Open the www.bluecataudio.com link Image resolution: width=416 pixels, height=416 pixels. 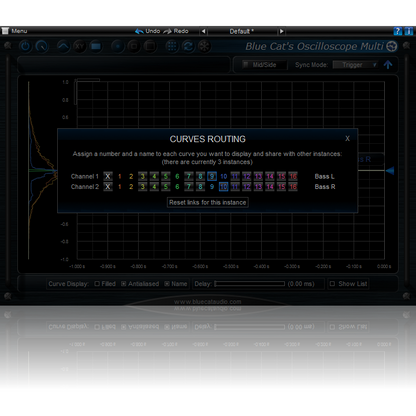[207, 302]
